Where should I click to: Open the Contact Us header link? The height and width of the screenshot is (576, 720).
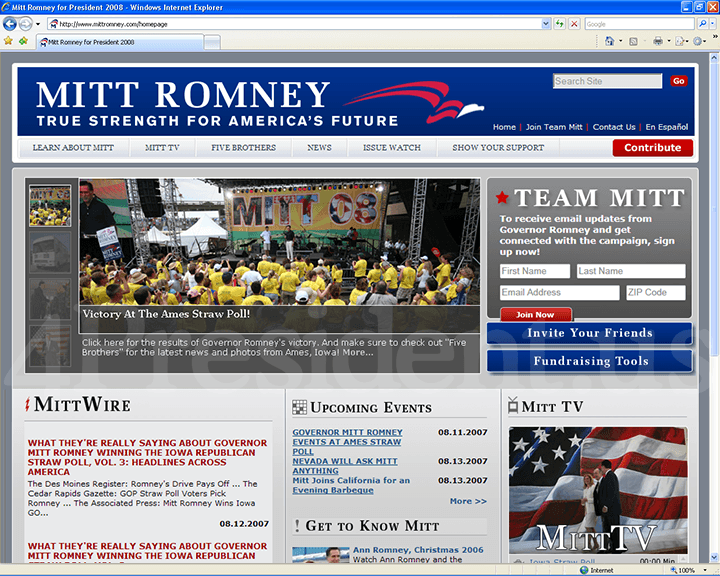(614, 127)
